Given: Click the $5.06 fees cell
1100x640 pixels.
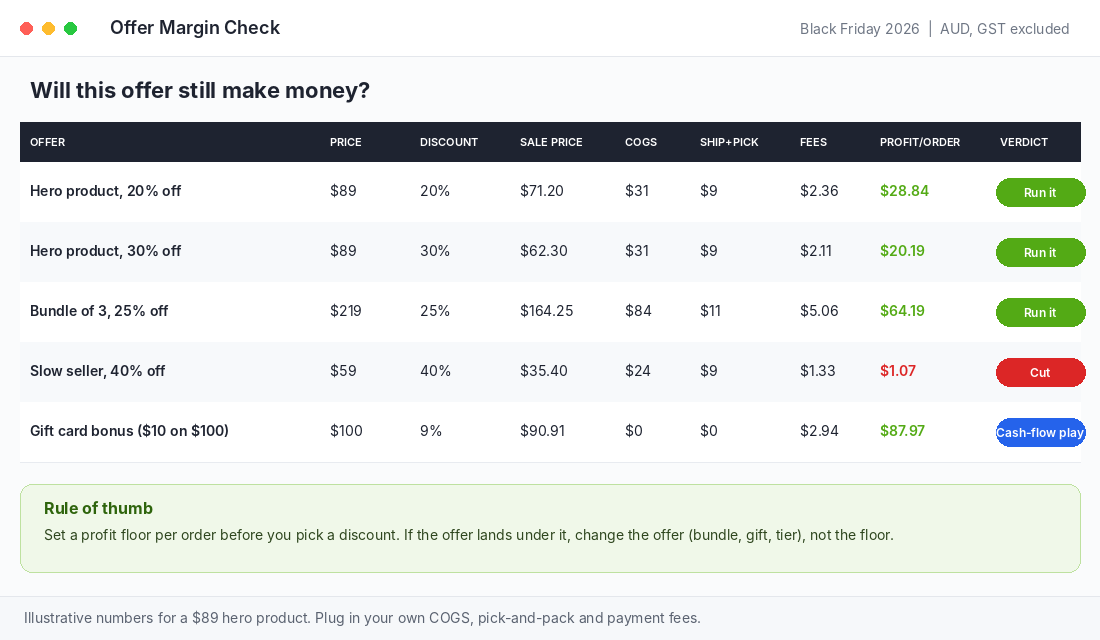Looking at the screenshot, I should coord(819,311).
